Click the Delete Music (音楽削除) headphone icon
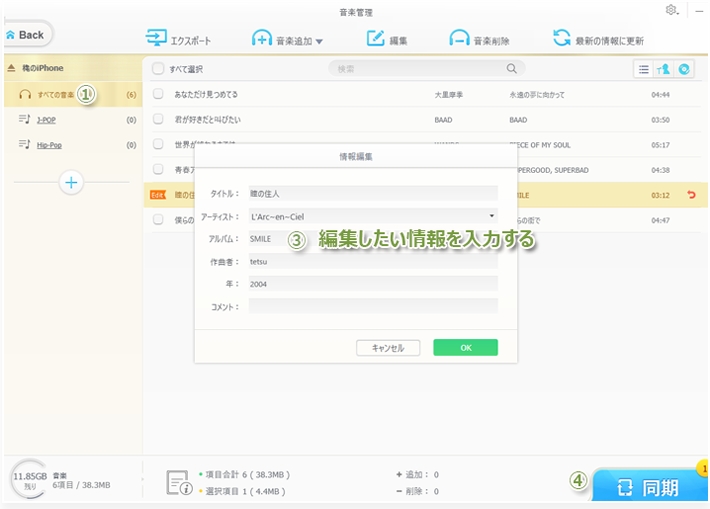The height and width of the screenshot is (509, 710). [460, 40]
